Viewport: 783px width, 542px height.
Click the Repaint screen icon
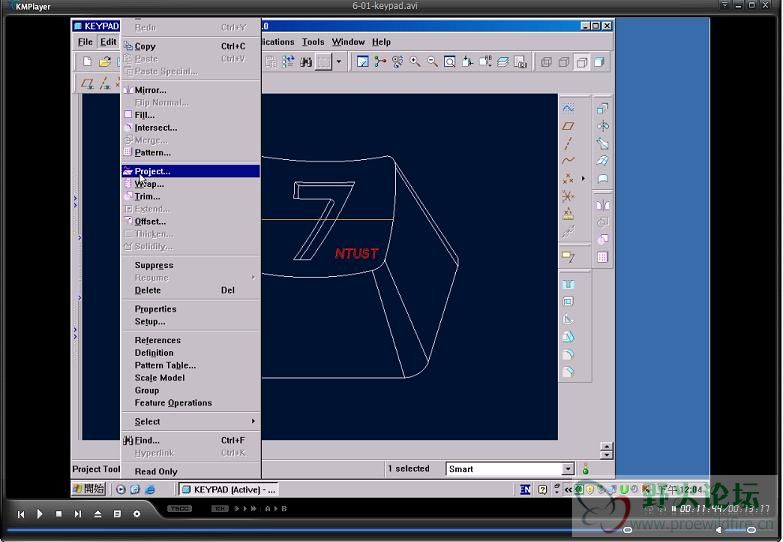pyautogui.click(x=363, y=62)
